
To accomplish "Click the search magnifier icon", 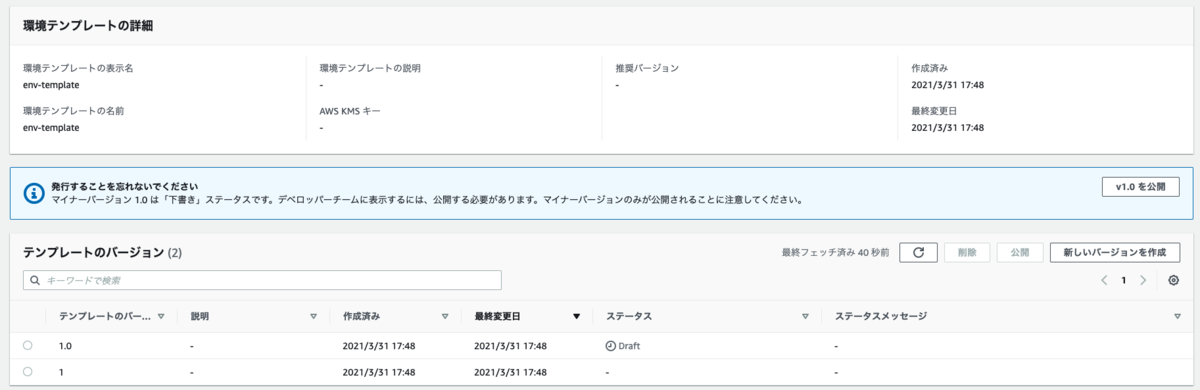I will pyautogui.click(x=35, y=280).
